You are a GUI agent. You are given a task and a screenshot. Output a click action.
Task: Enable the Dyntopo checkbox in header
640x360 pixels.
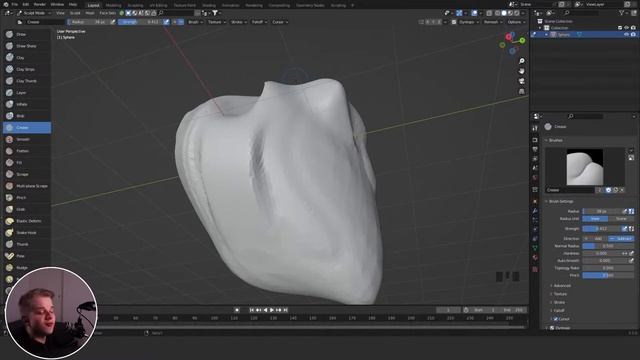coord(454,22)
